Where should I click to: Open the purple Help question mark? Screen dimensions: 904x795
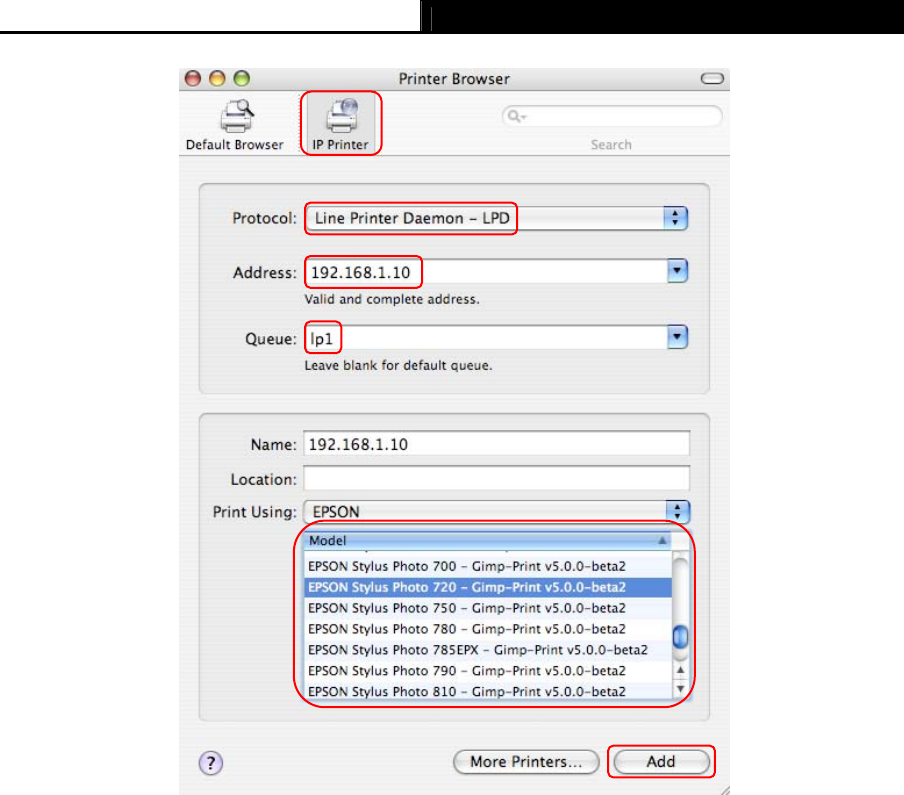point(211,763)
